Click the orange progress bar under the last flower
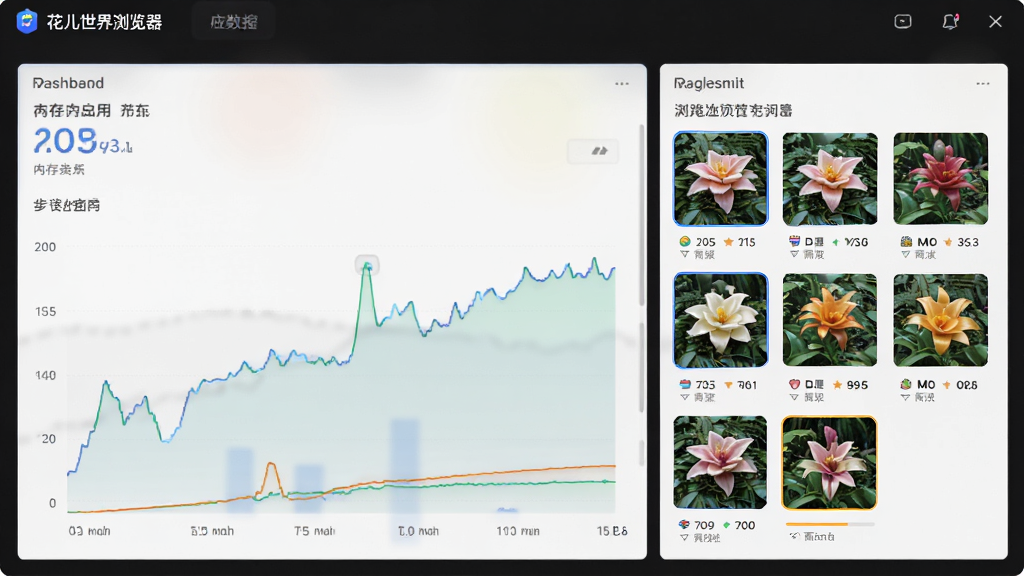Viewport: 1024px width, 576px height. 829,524
